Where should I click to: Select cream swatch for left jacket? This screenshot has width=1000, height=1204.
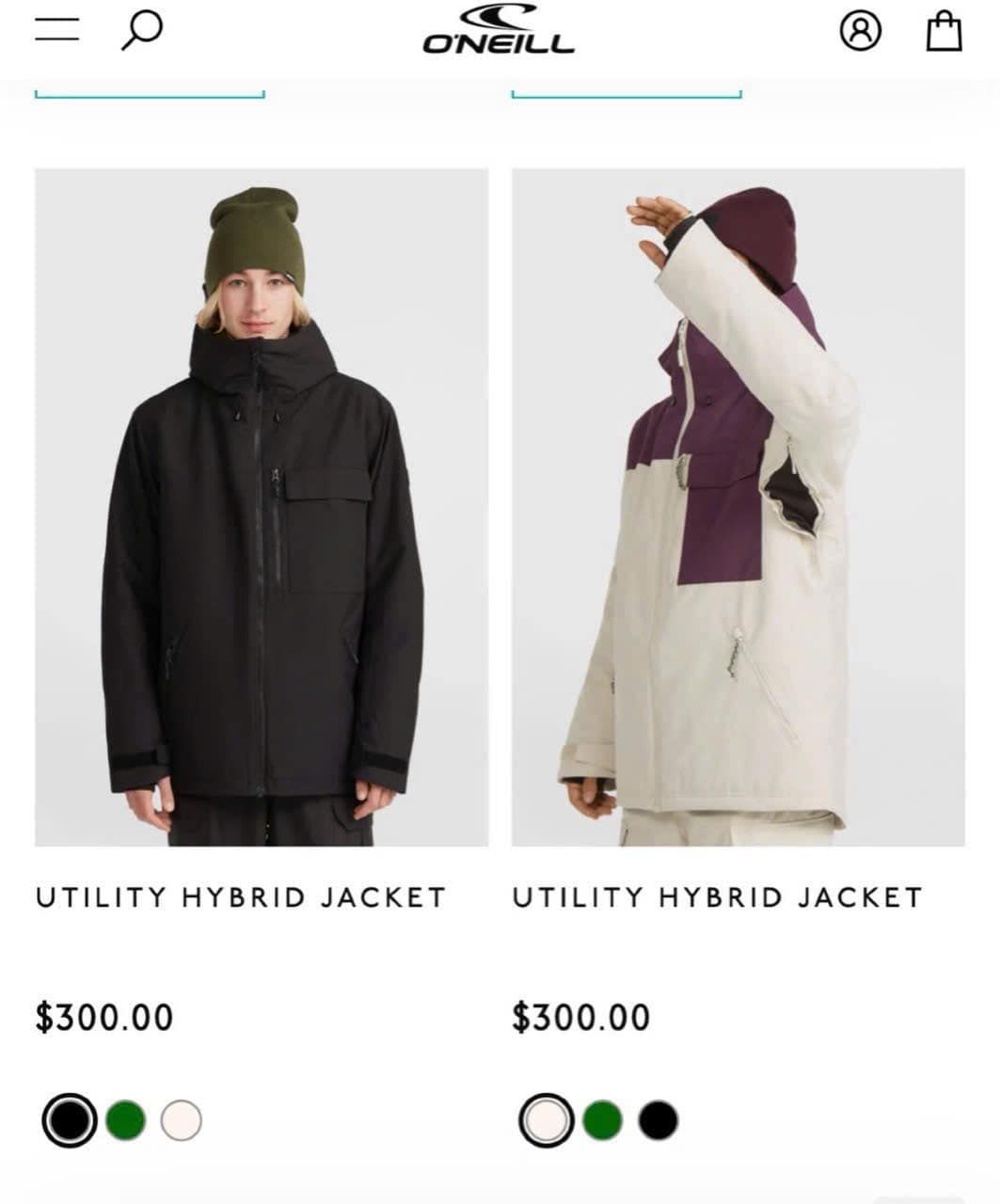(181, 1120)
